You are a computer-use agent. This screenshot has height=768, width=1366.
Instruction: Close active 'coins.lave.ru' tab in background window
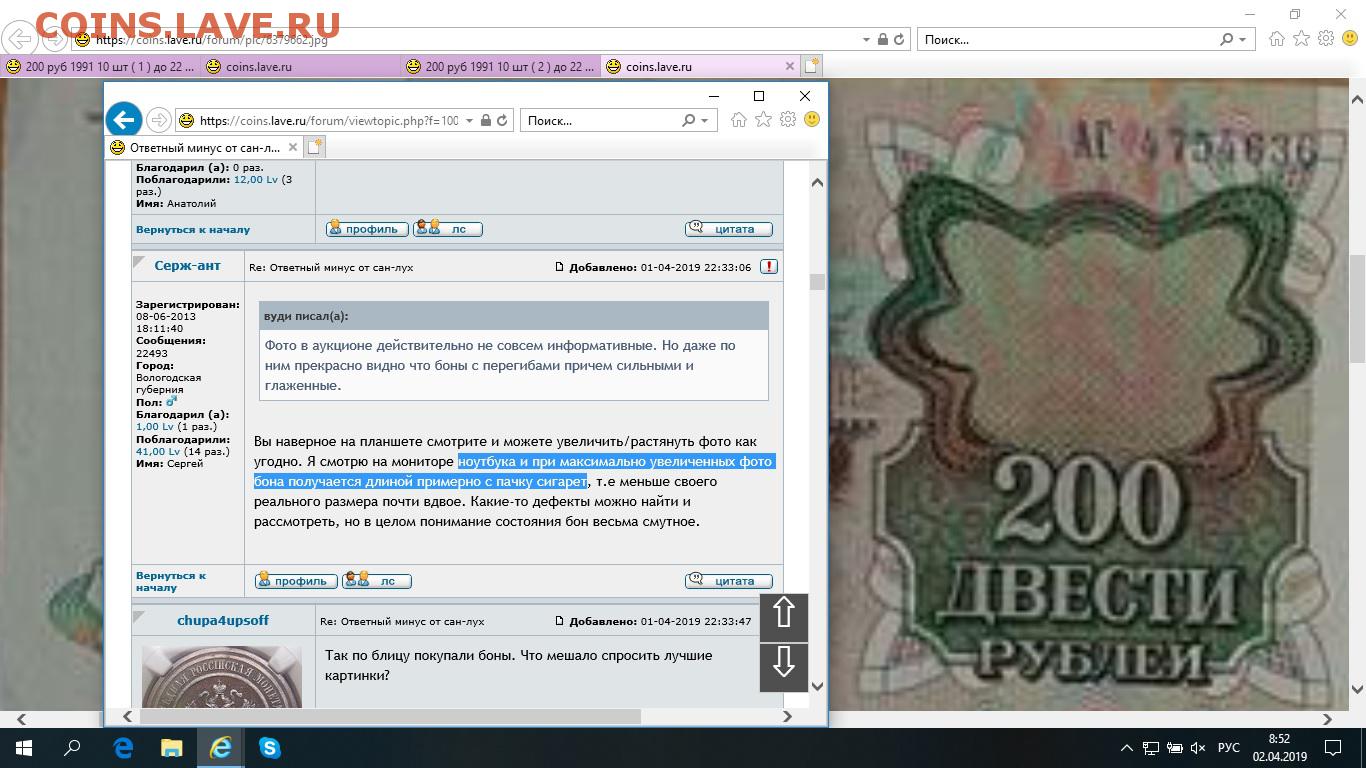tap(790, 67)
